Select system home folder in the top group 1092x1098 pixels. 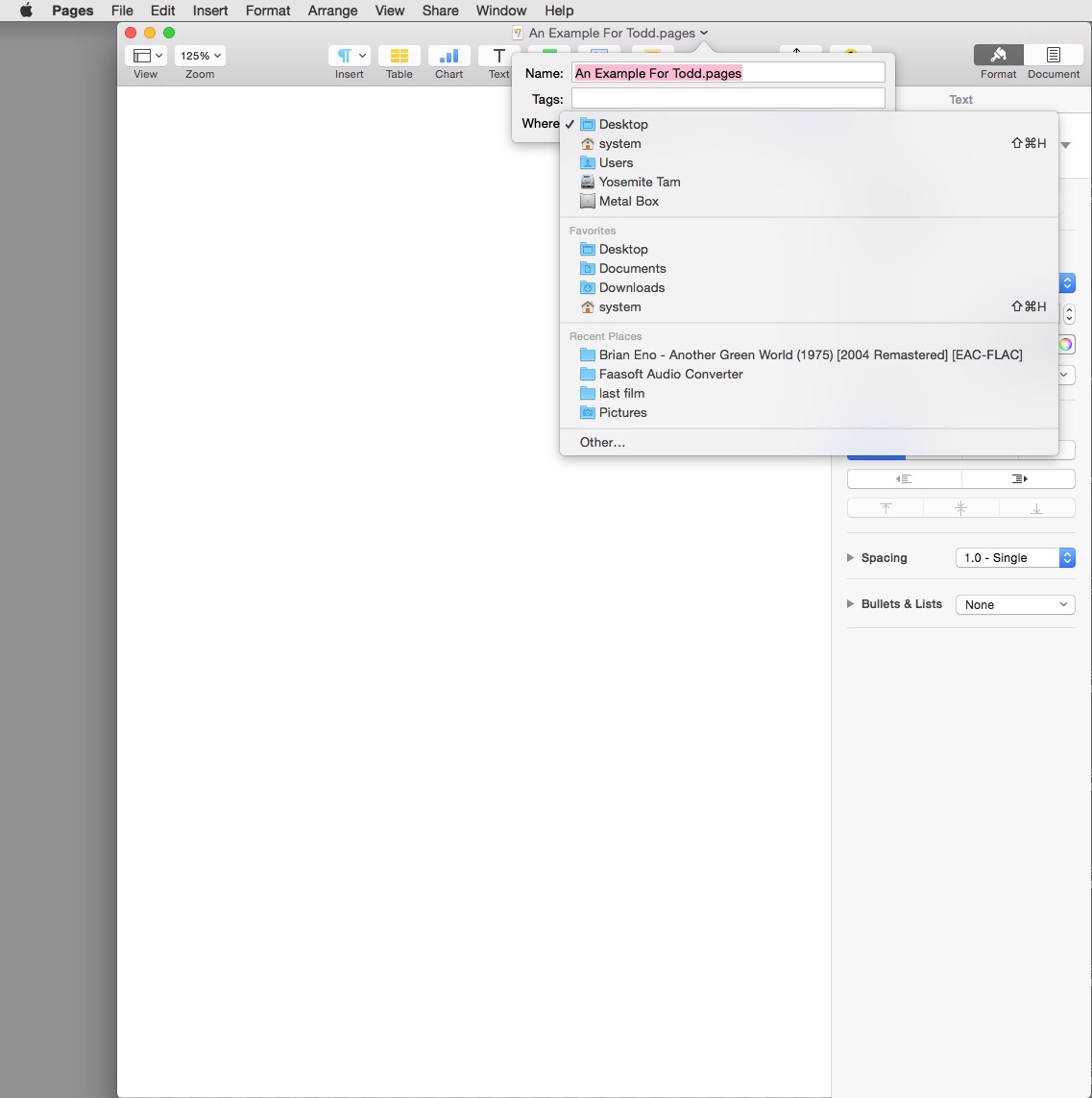[809, 143]
